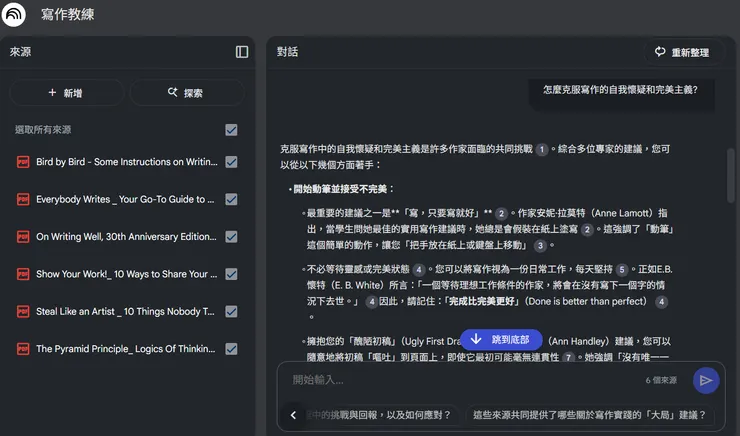The height and width of the screenshot is (436, 740).
Task: Click PDF icon of Show Your Work
Action: pos(23,274)
